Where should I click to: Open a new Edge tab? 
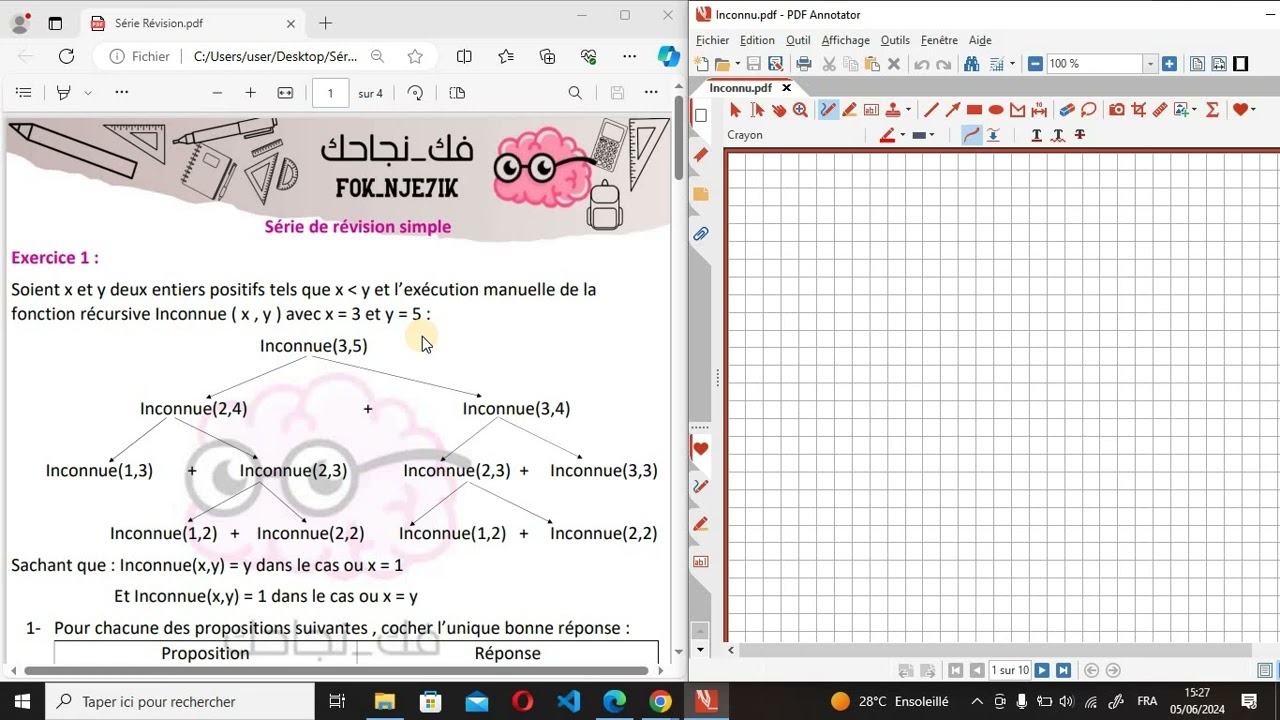click(325, 23)
